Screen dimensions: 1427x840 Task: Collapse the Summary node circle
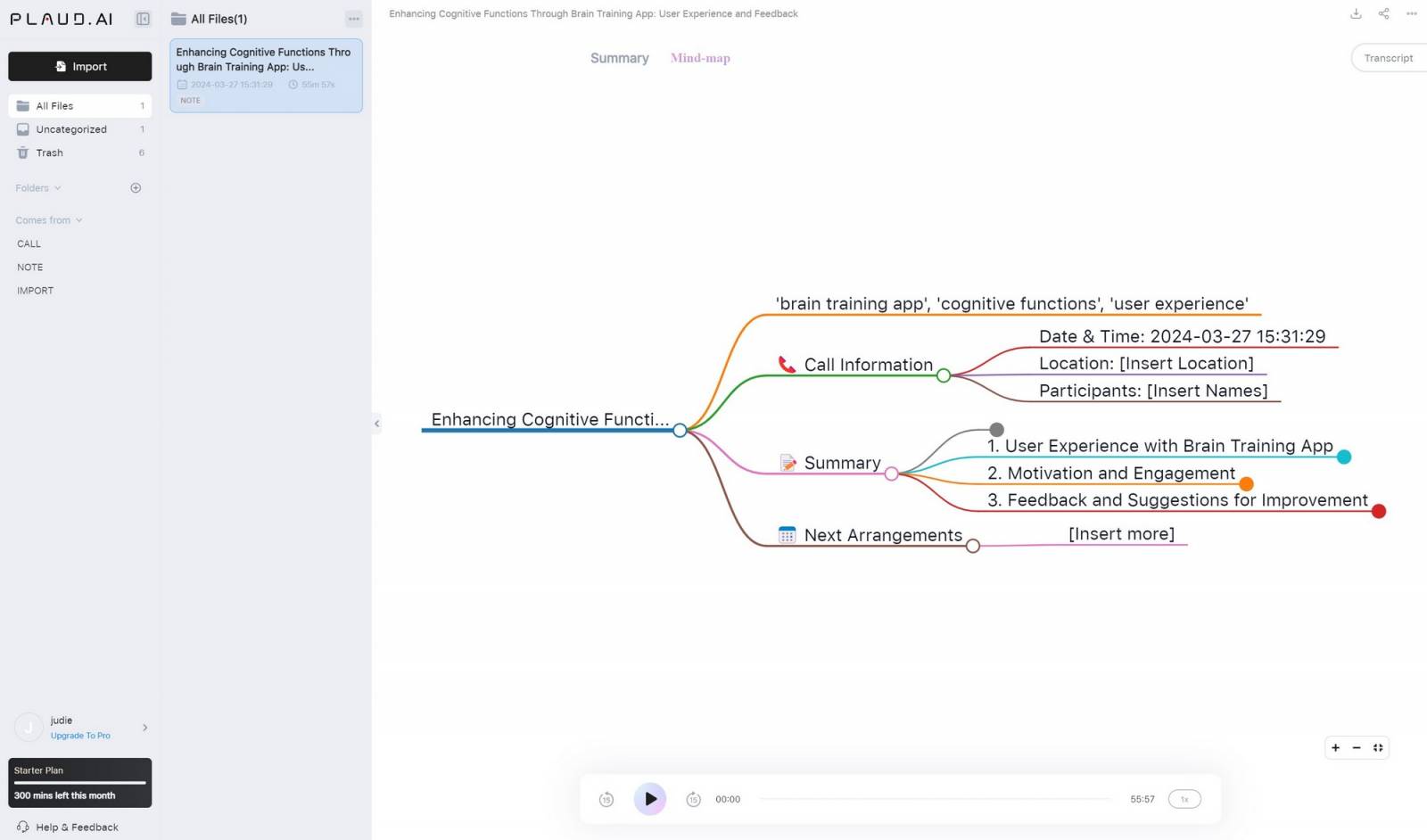point(891,474)
